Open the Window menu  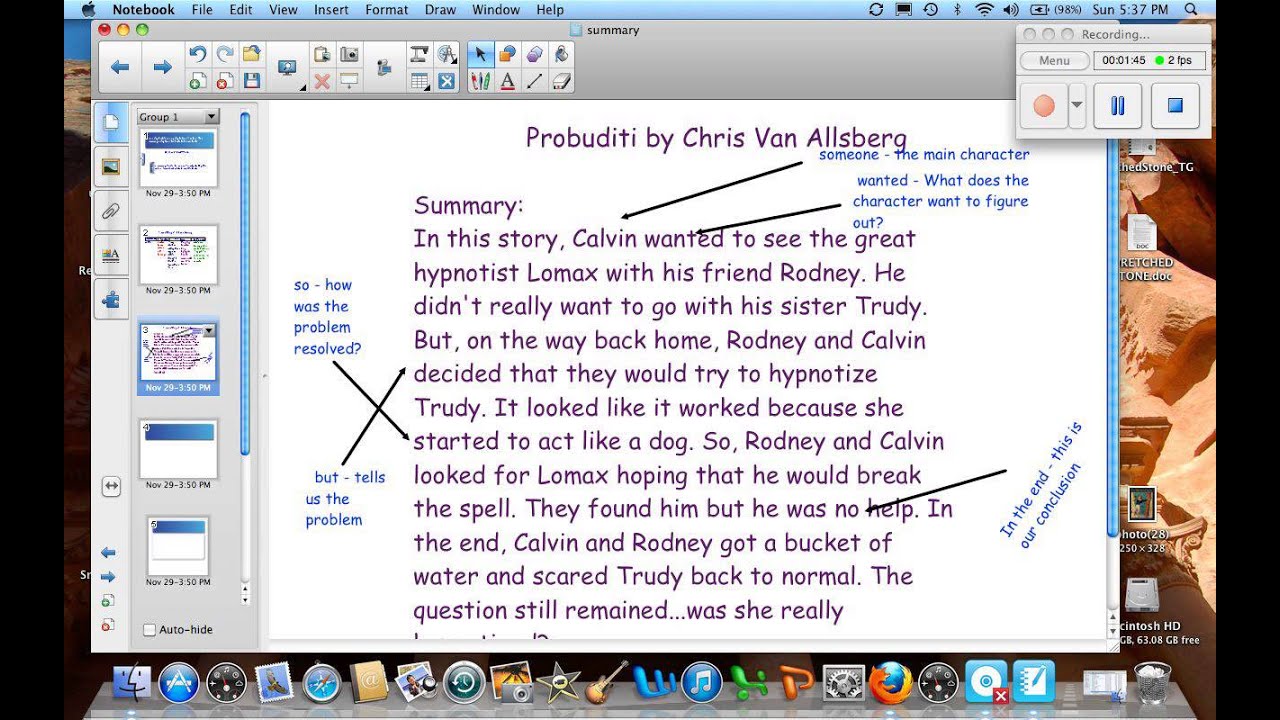click(495, 9)
